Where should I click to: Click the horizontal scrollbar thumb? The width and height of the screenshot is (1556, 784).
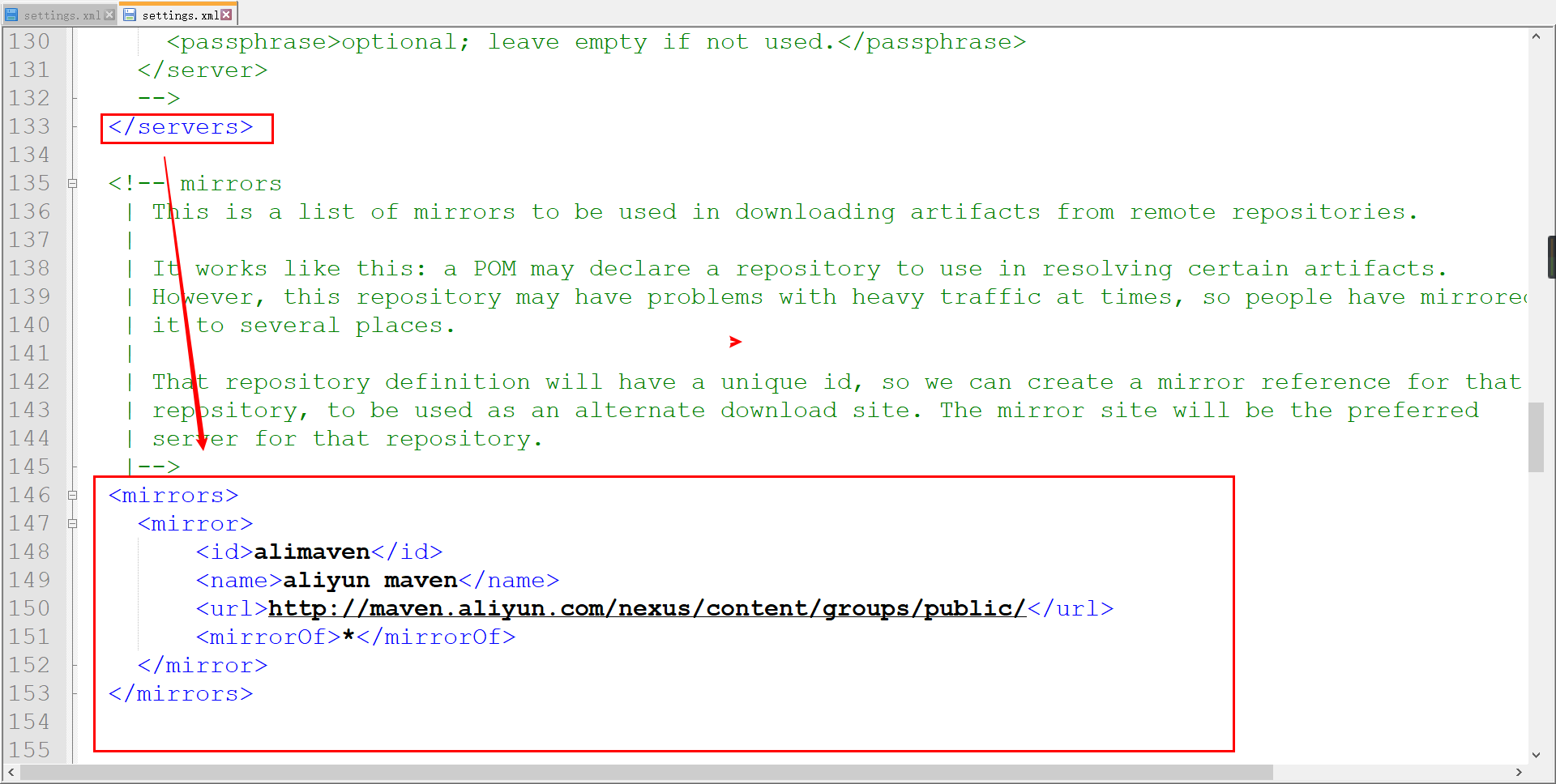(x=646, y=773)
